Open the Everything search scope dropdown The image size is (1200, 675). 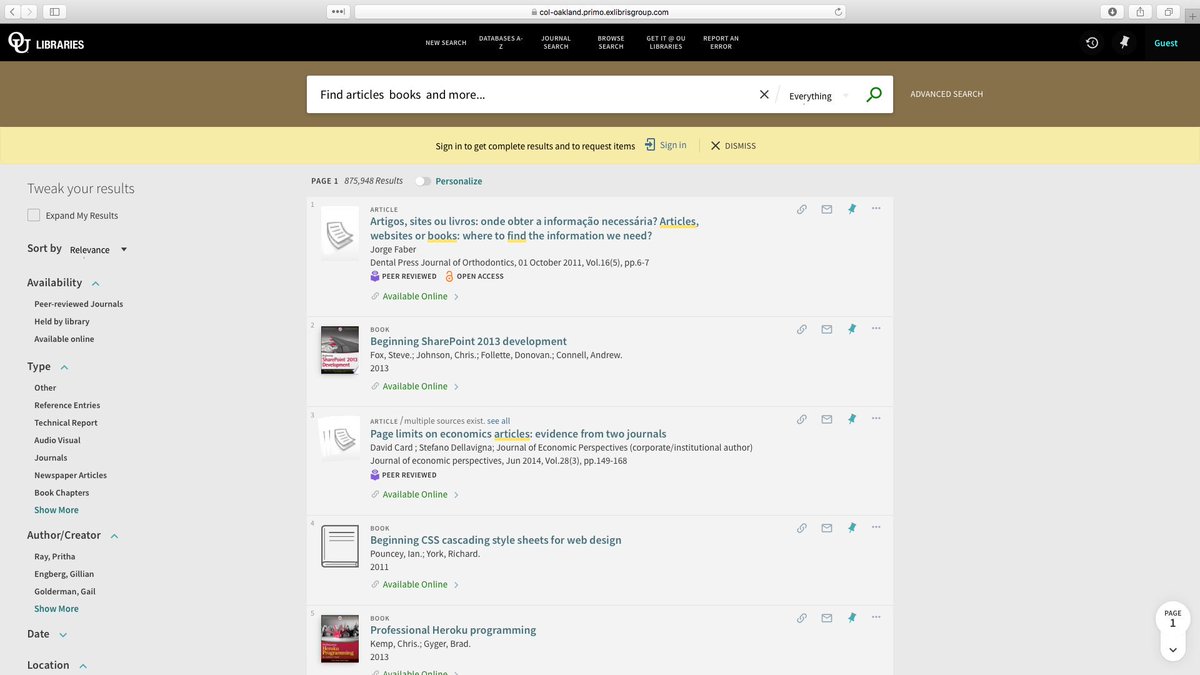coord(818,96)
